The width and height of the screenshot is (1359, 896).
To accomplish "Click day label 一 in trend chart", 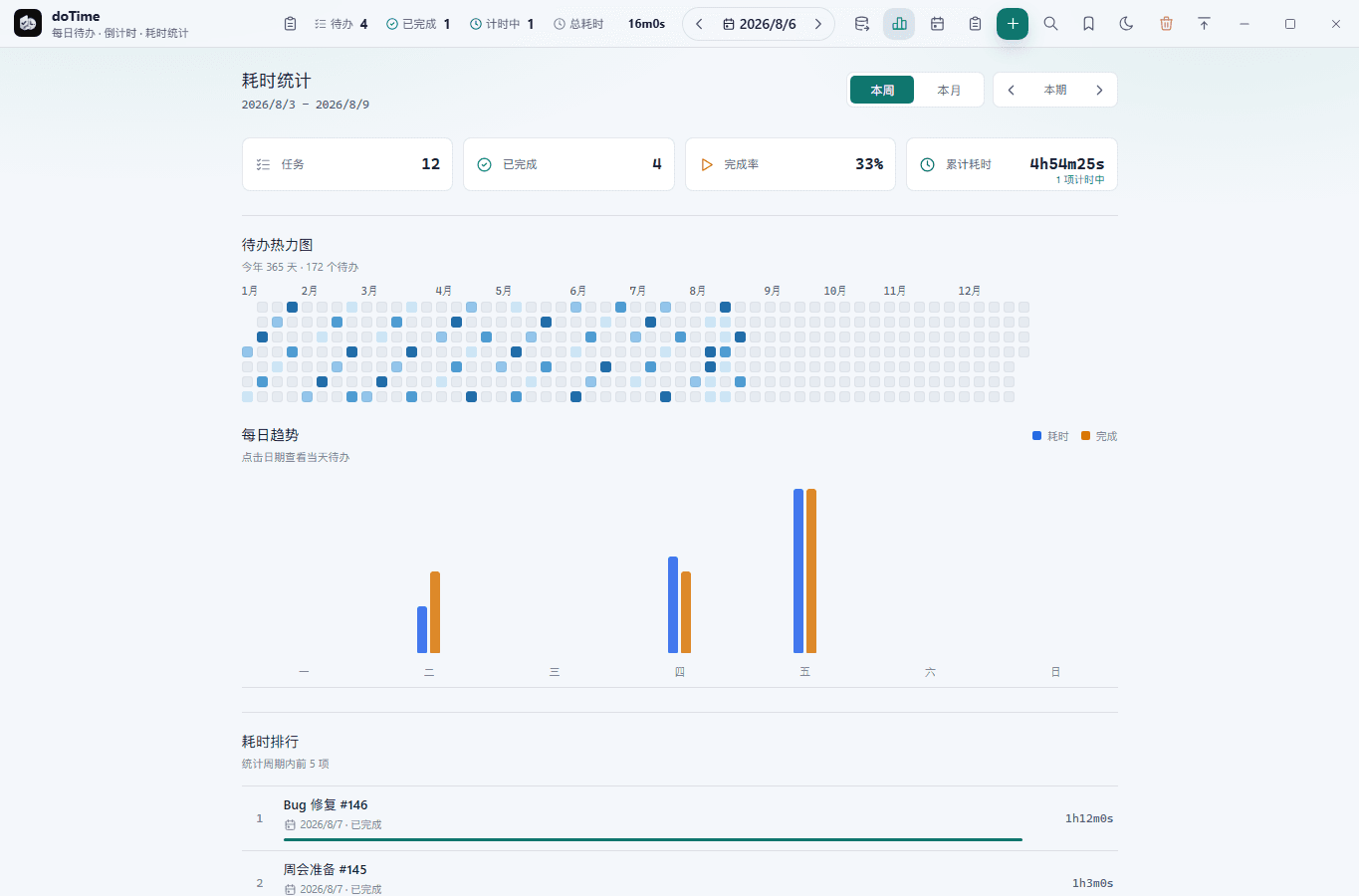I will pos(304,672).
